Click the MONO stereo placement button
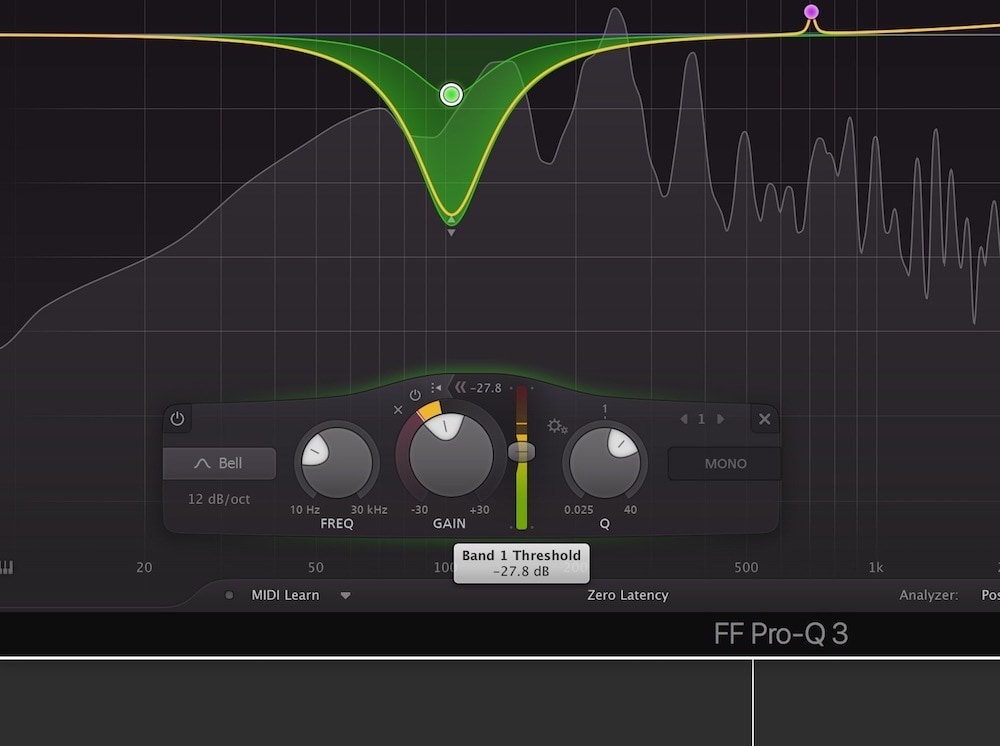 coord(725,464)
